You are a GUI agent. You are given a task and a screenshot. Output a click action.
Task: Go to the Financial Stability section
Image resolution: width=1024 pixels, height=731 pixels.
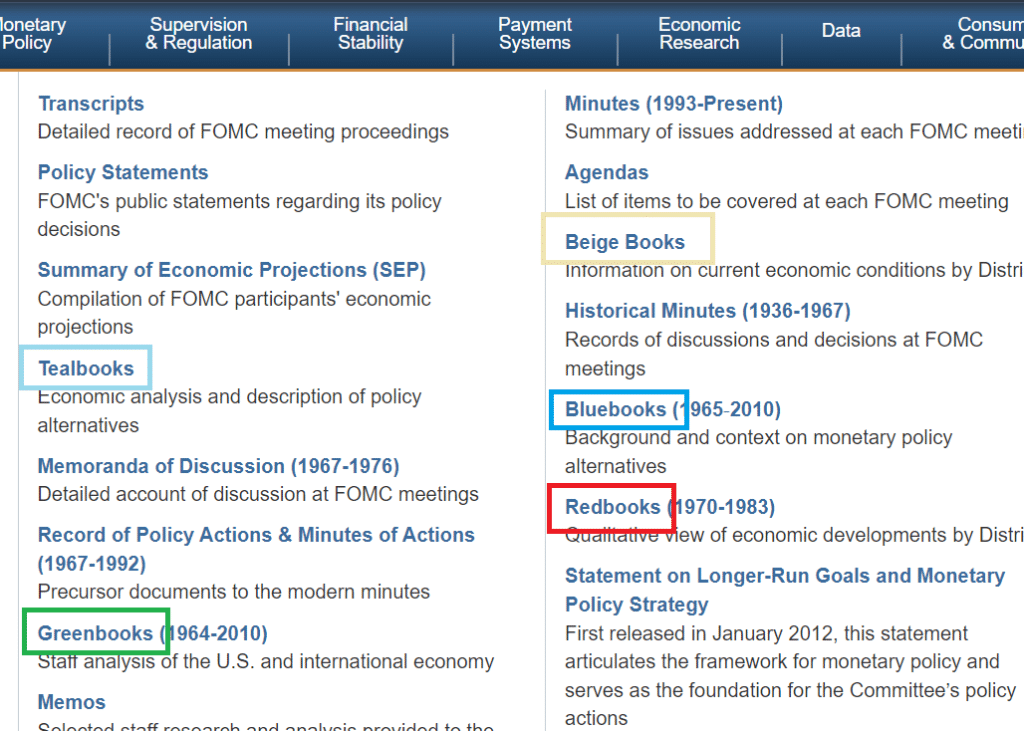[370, 33]
